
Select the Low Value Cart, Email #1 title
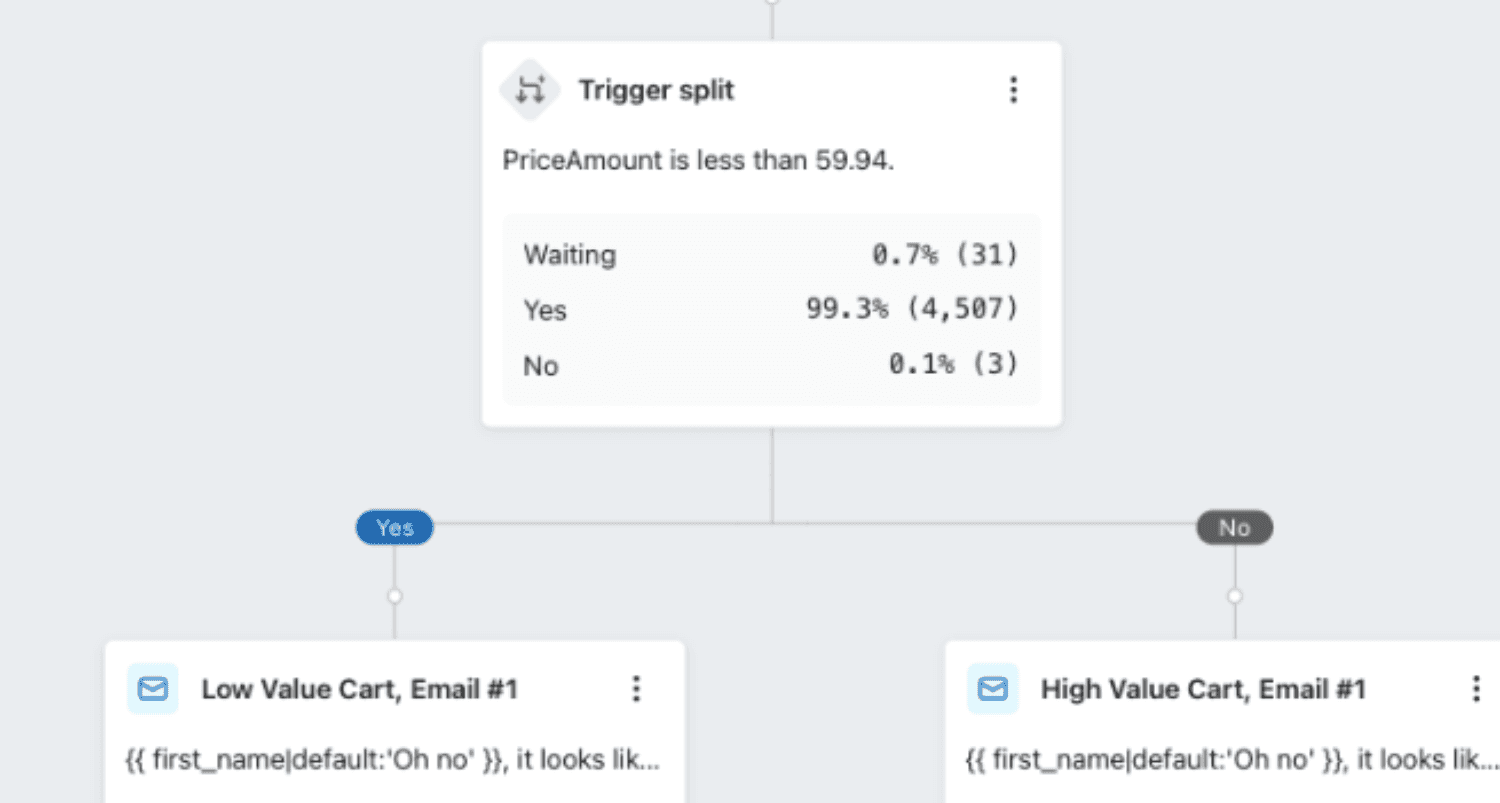360,689
